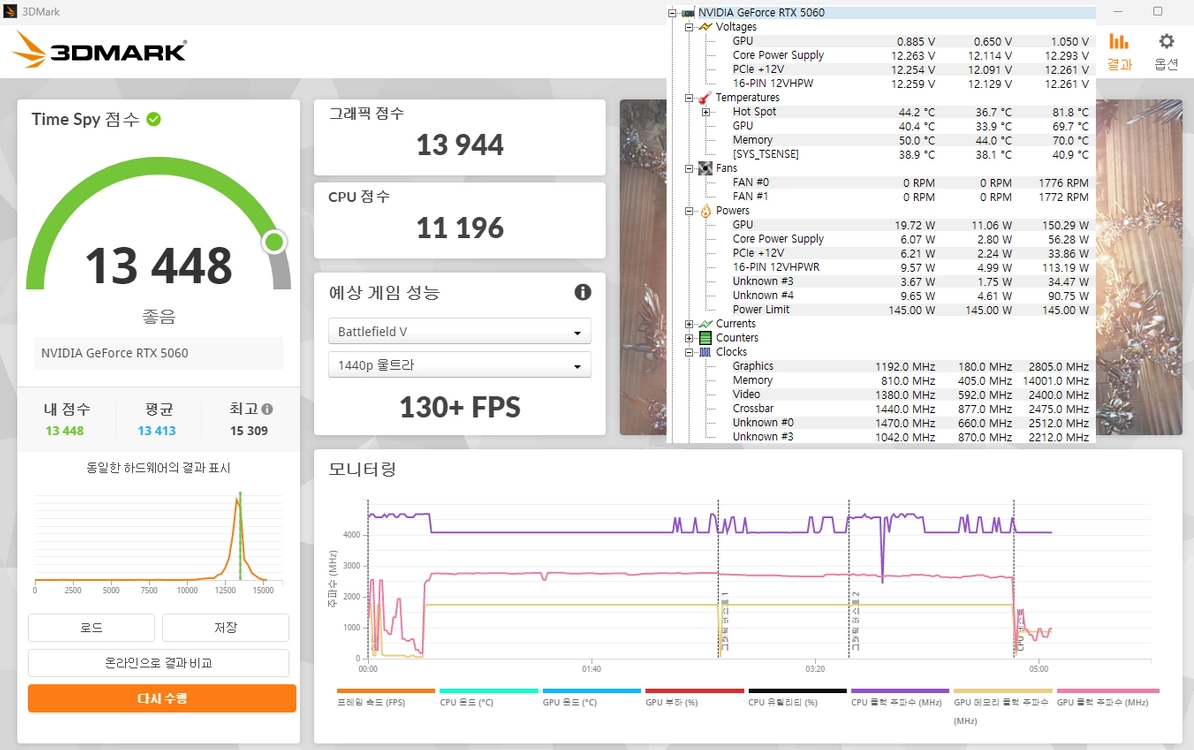Click the CPU 점수 11 196 card
Screen dimensions: 1194x750
click(459, 221)
